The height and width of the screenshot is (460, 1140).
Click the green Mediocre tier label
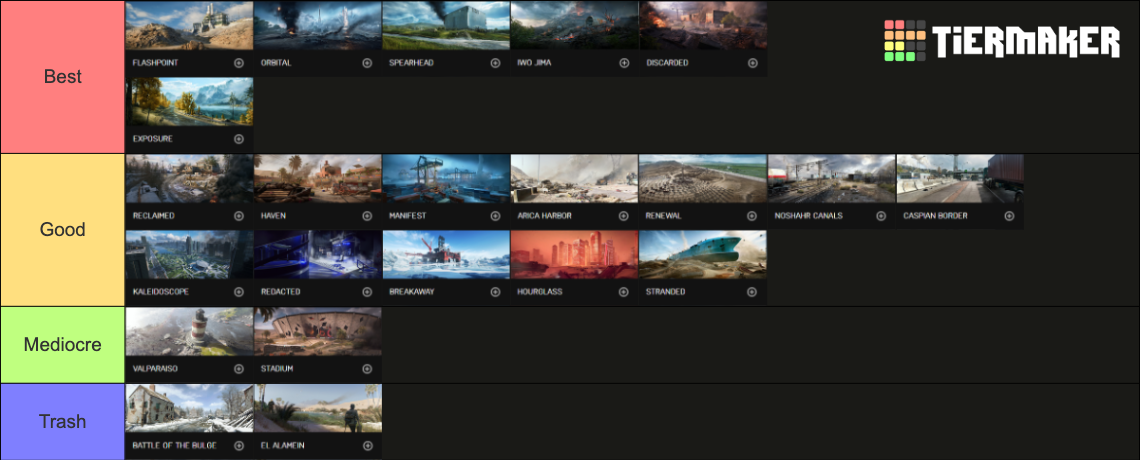tap(63, 344)
